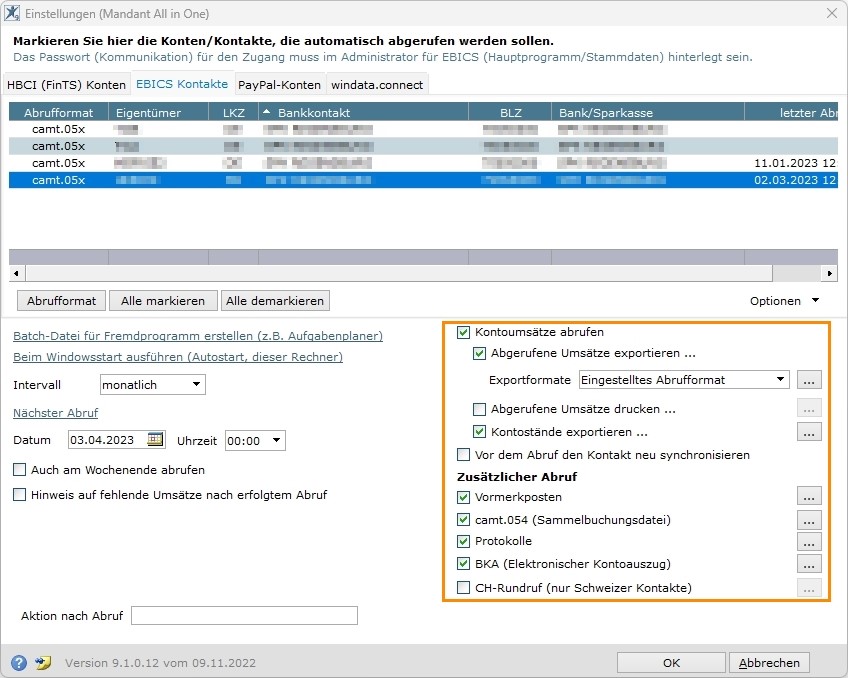Screen dimensions: 848x678
Task: Open the Uhrzeit time dropdown
Action: [x=255, y=441]
